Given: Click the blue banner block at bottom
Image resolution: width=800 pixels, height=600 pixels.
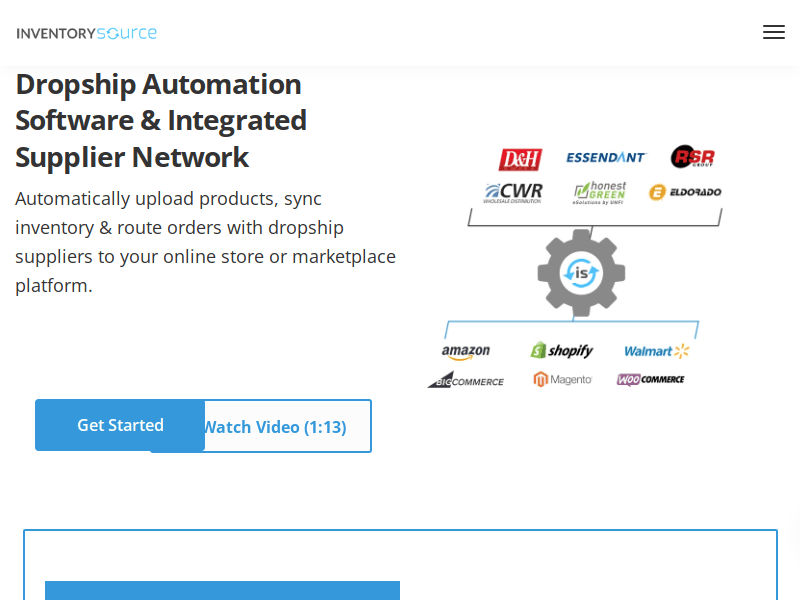Looking at the screenshot, I should (x=222, y=590).
